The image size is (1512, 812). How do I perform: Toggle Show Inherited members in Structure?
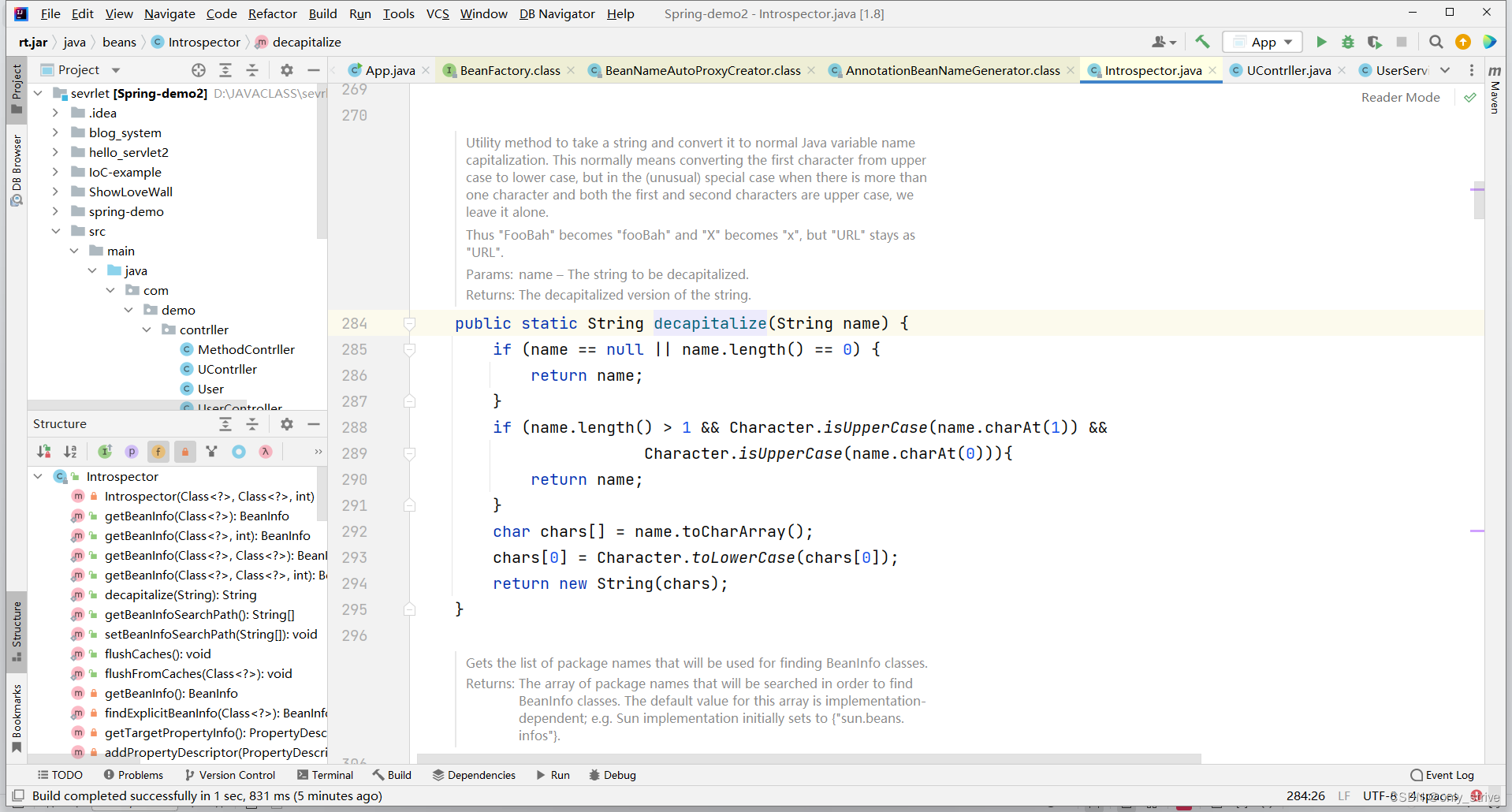(105, 452)
